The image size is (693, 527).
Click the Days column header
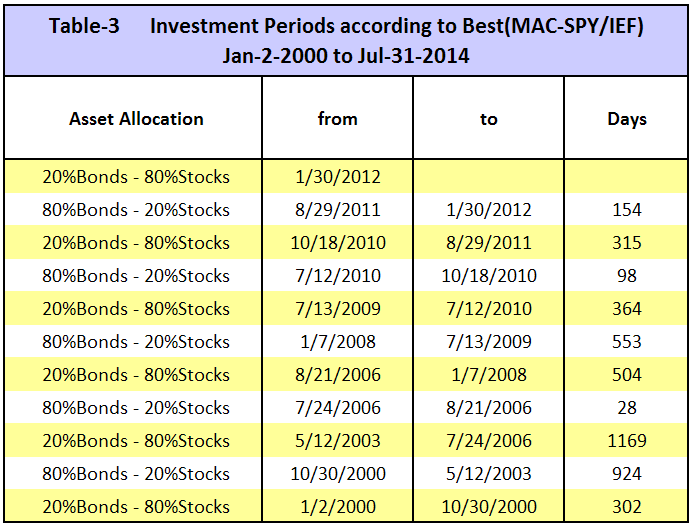627,119
